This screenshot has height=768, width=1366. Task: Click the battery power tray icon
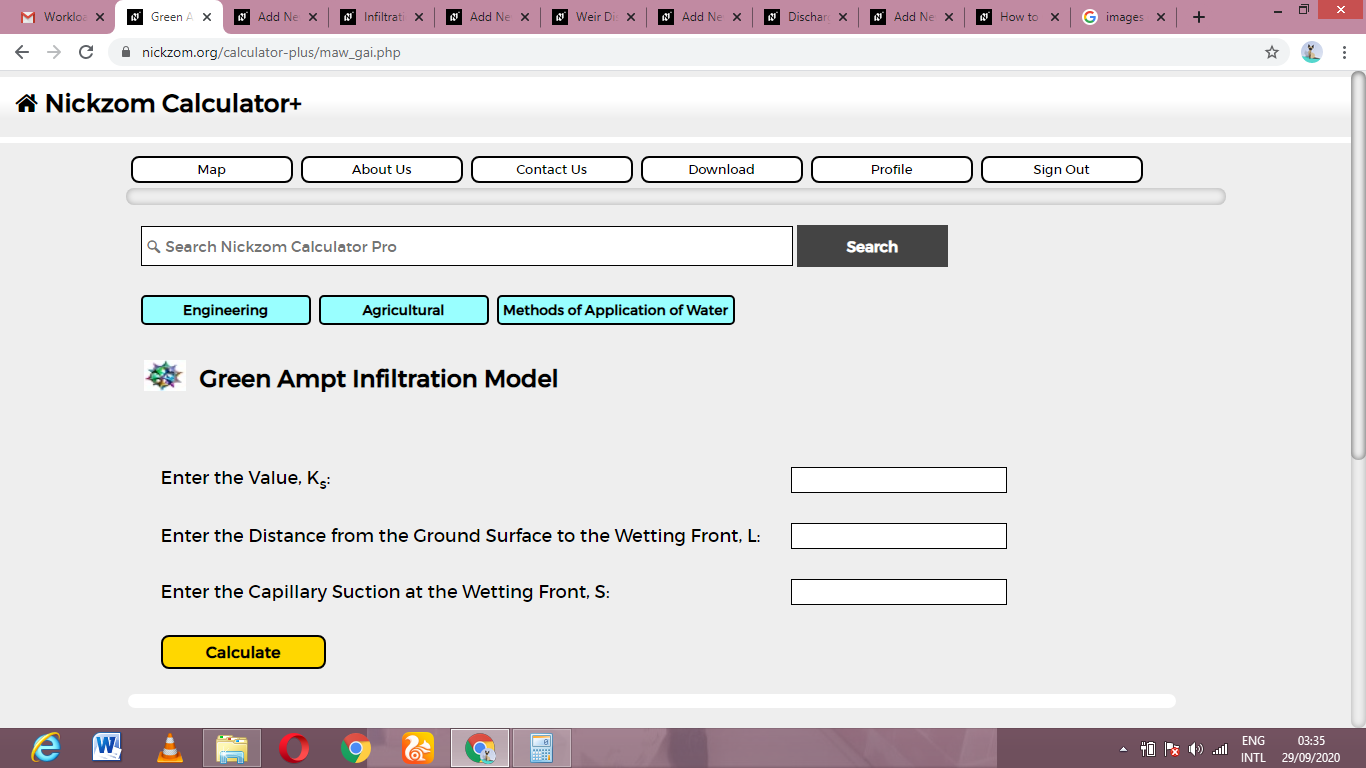point(1148,749)
